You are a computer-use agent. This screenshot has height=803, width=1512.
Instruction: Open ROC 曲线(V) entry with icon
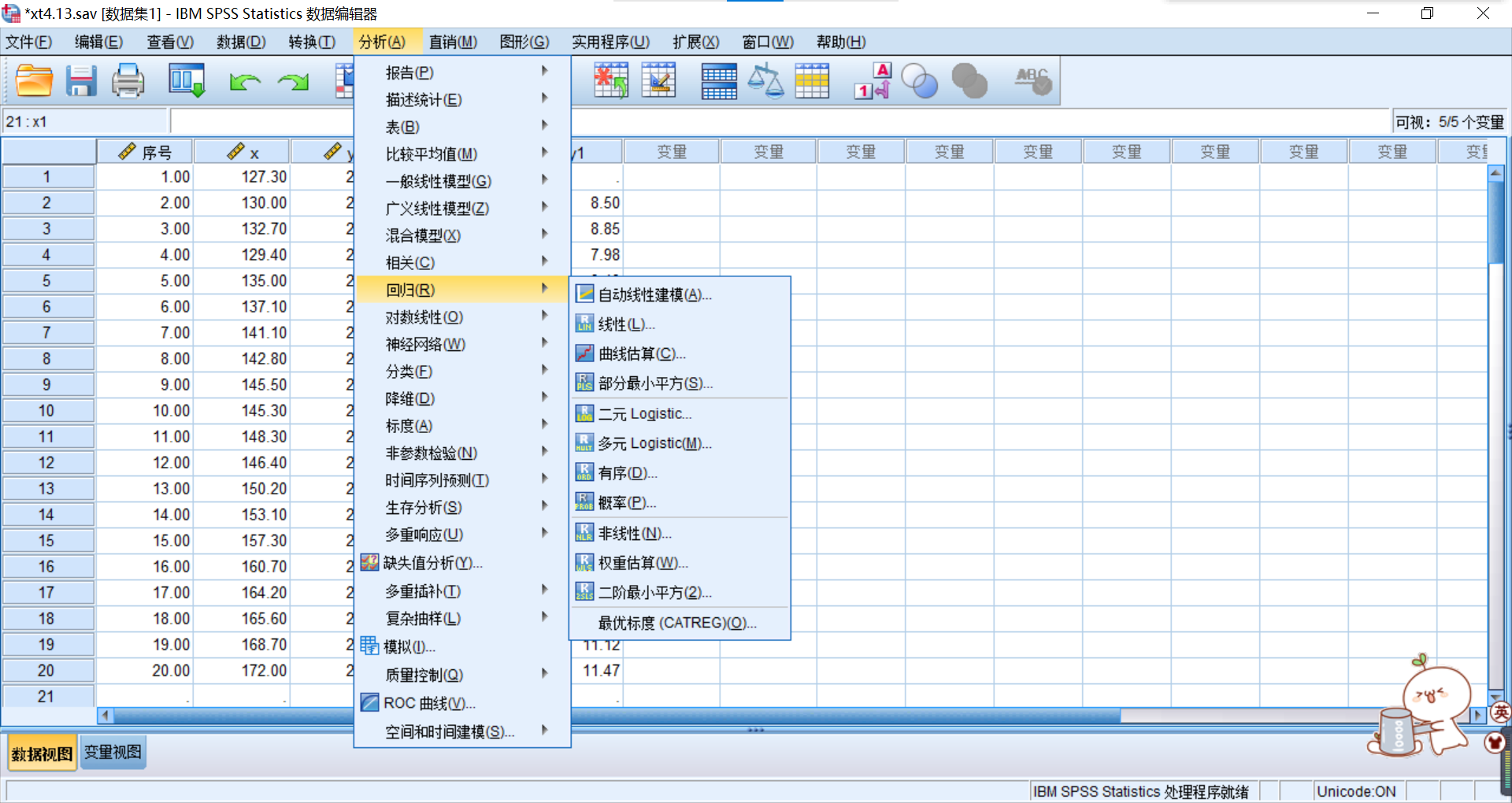(x=462, y=703)
